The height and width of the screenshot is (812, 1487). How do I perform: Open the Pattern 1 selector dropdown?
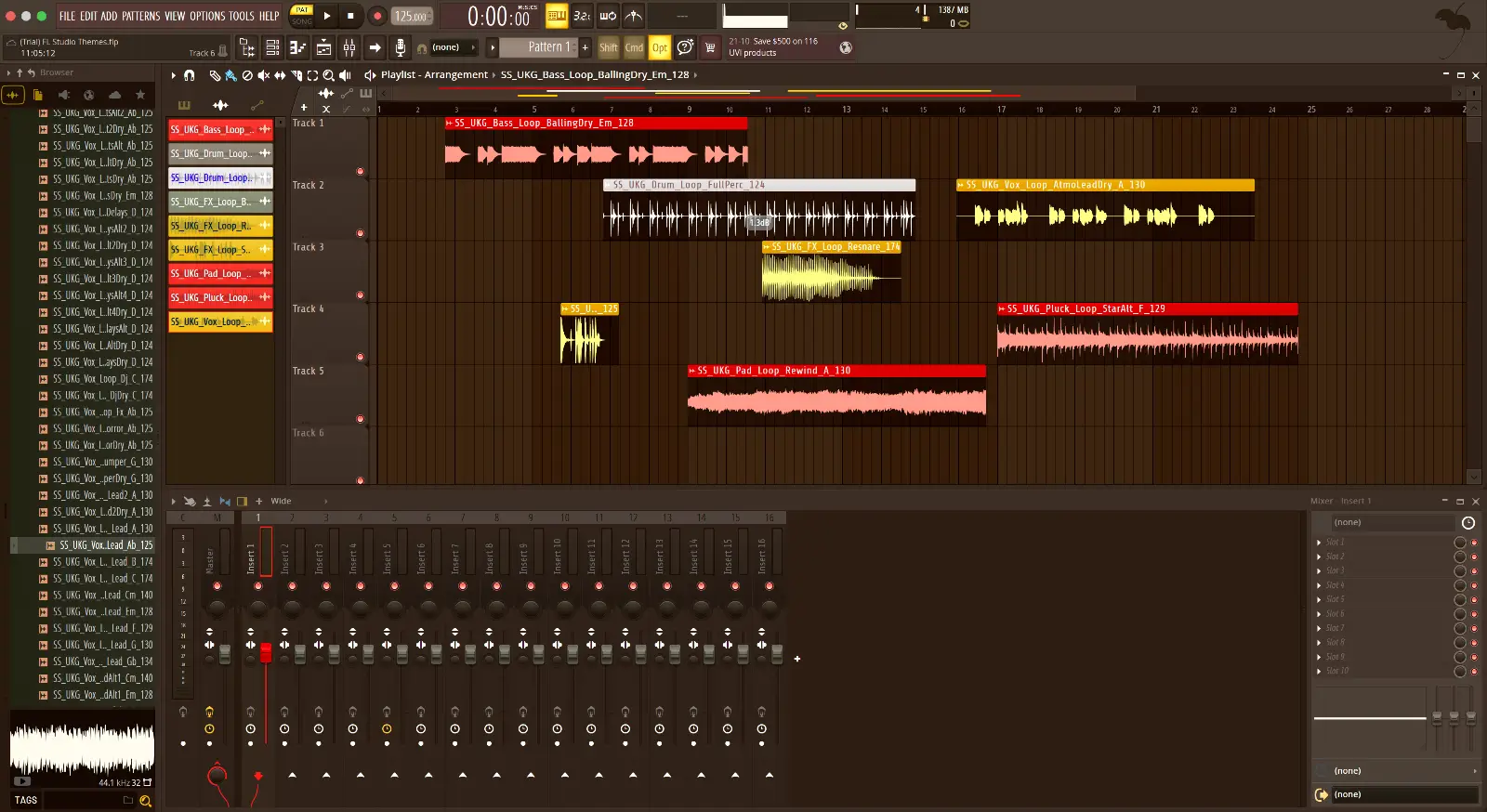[x=539, y=47]
